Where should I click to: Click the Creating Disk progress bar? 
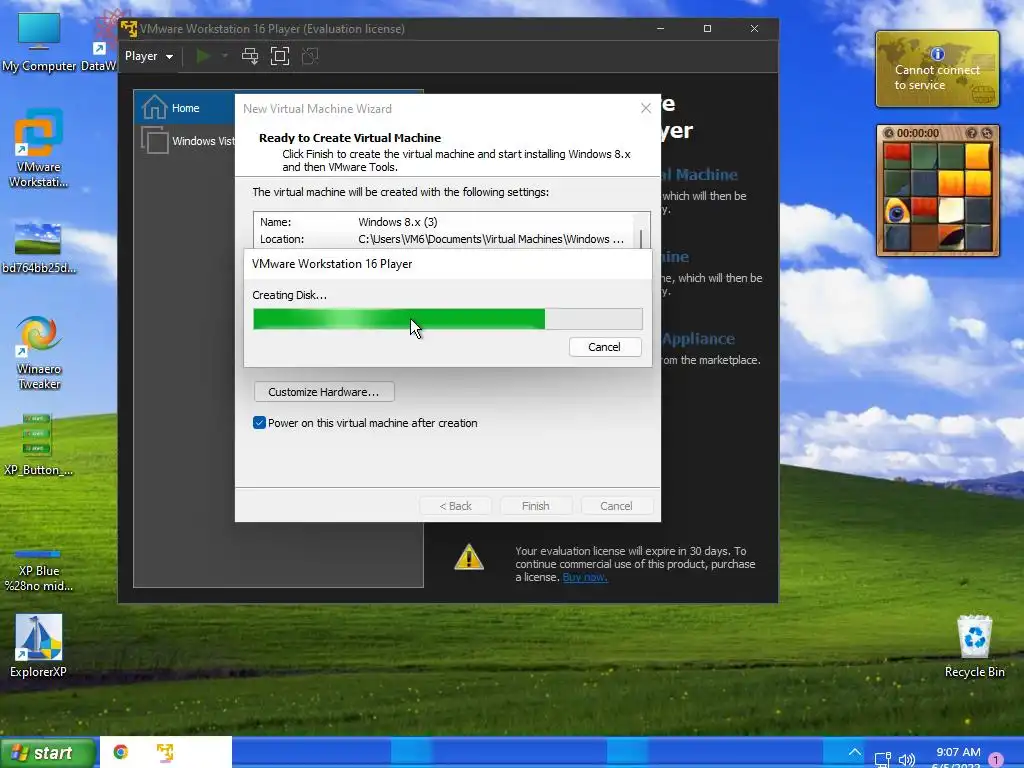click(x=448, y=319)
